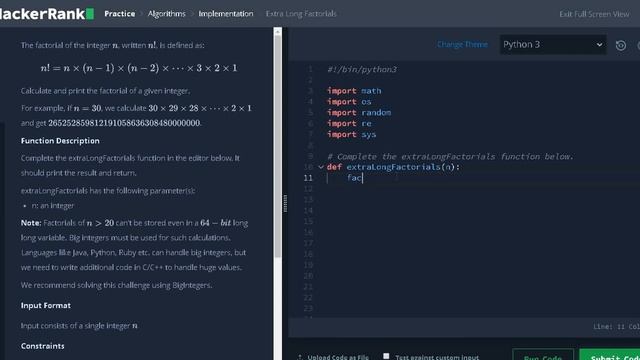Click the n! factorial formula

point(139,68)
